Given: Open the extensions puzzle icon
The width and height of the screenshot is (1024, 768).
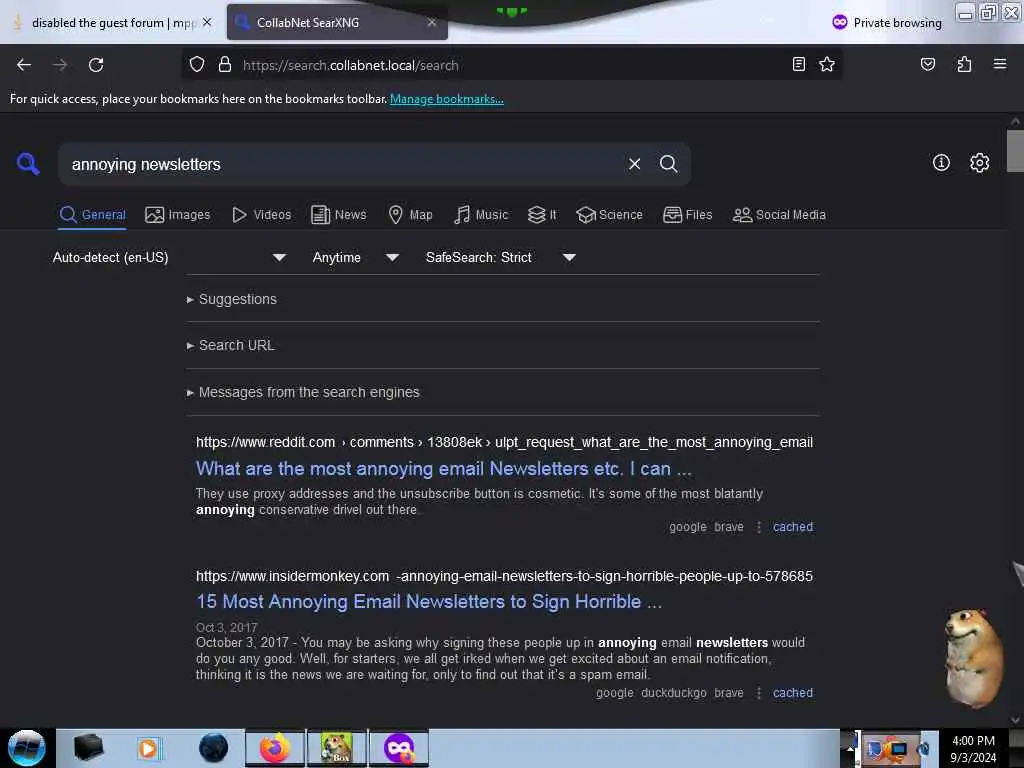Looking at the screenshot, I should [964, 64].
